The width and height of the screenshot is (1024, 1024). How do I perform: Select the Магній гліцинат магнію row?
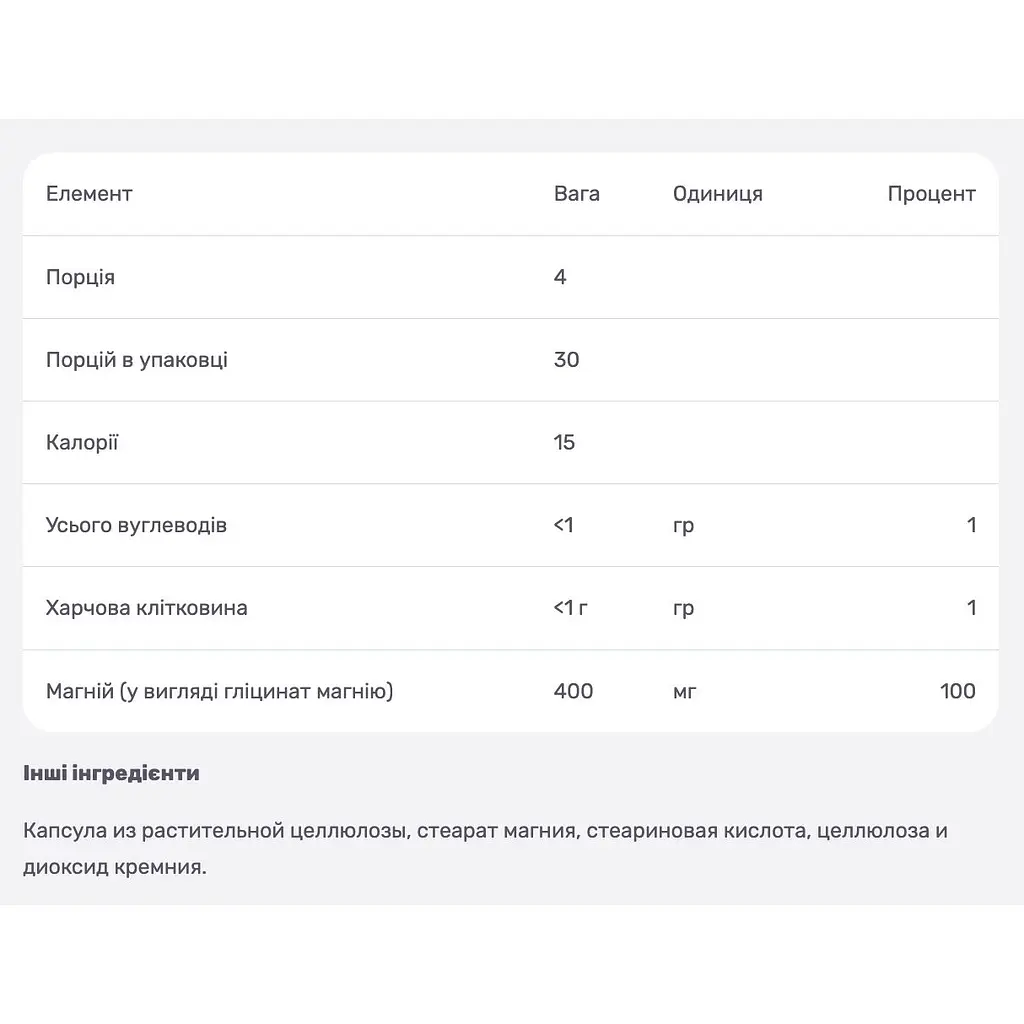click(511, 691)
